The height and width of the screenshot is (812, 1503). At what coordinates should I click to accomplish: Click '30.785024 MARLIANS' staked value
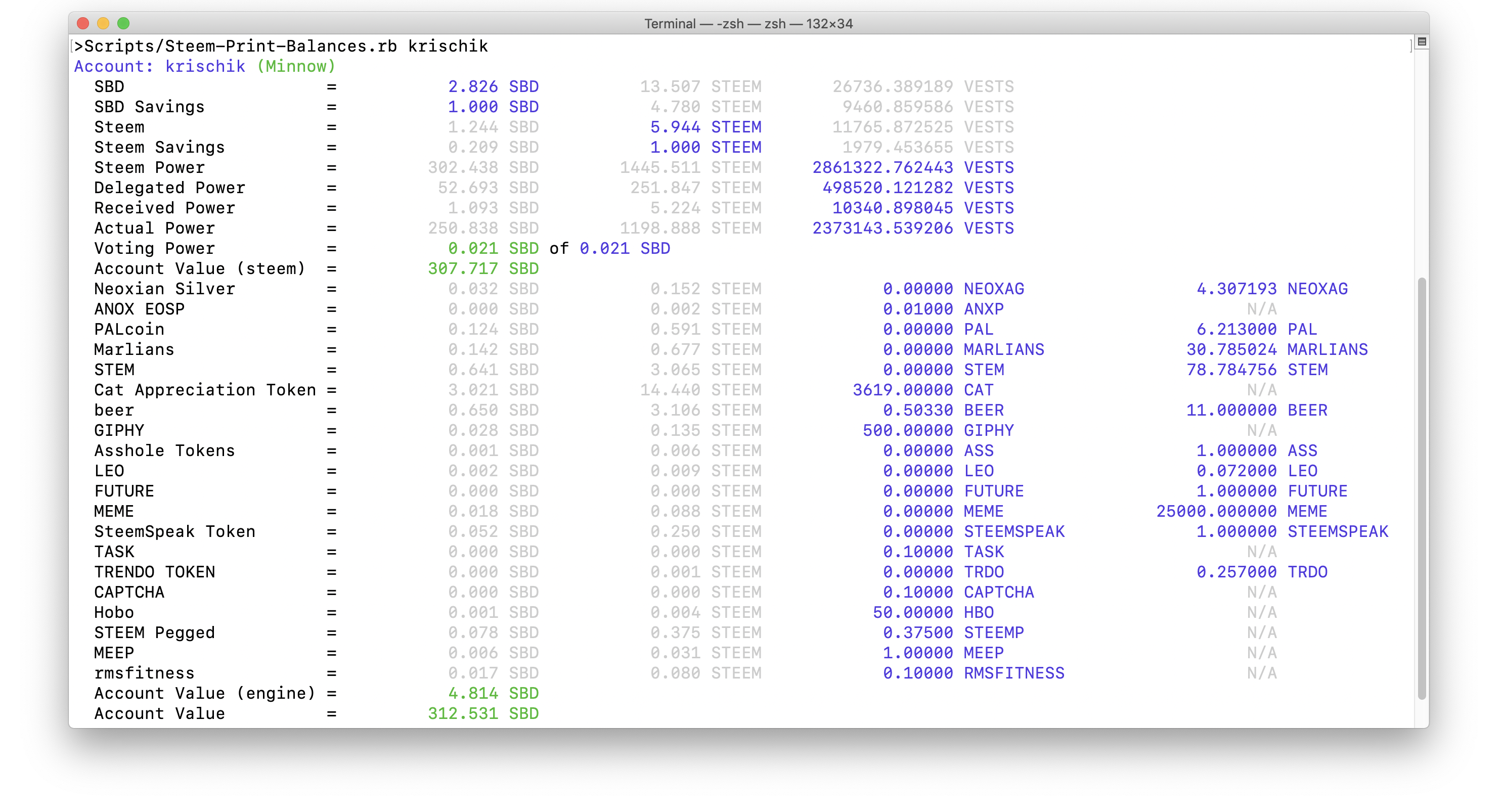[1276, 350]
